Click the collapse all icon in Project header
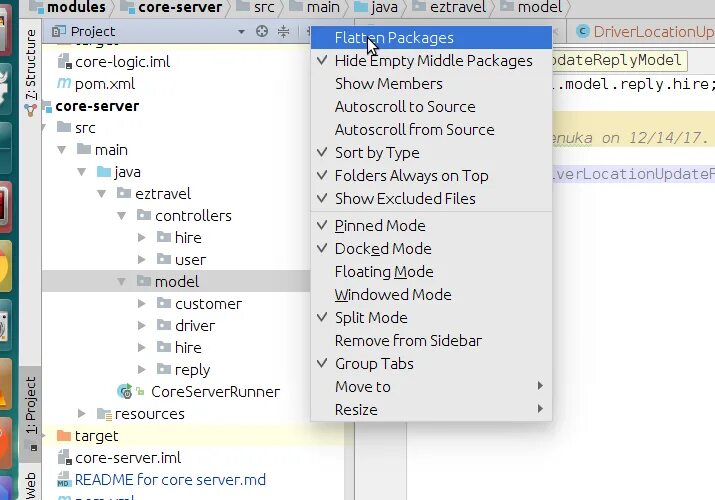The image size is (715, 500). click(x=283, y=31)
